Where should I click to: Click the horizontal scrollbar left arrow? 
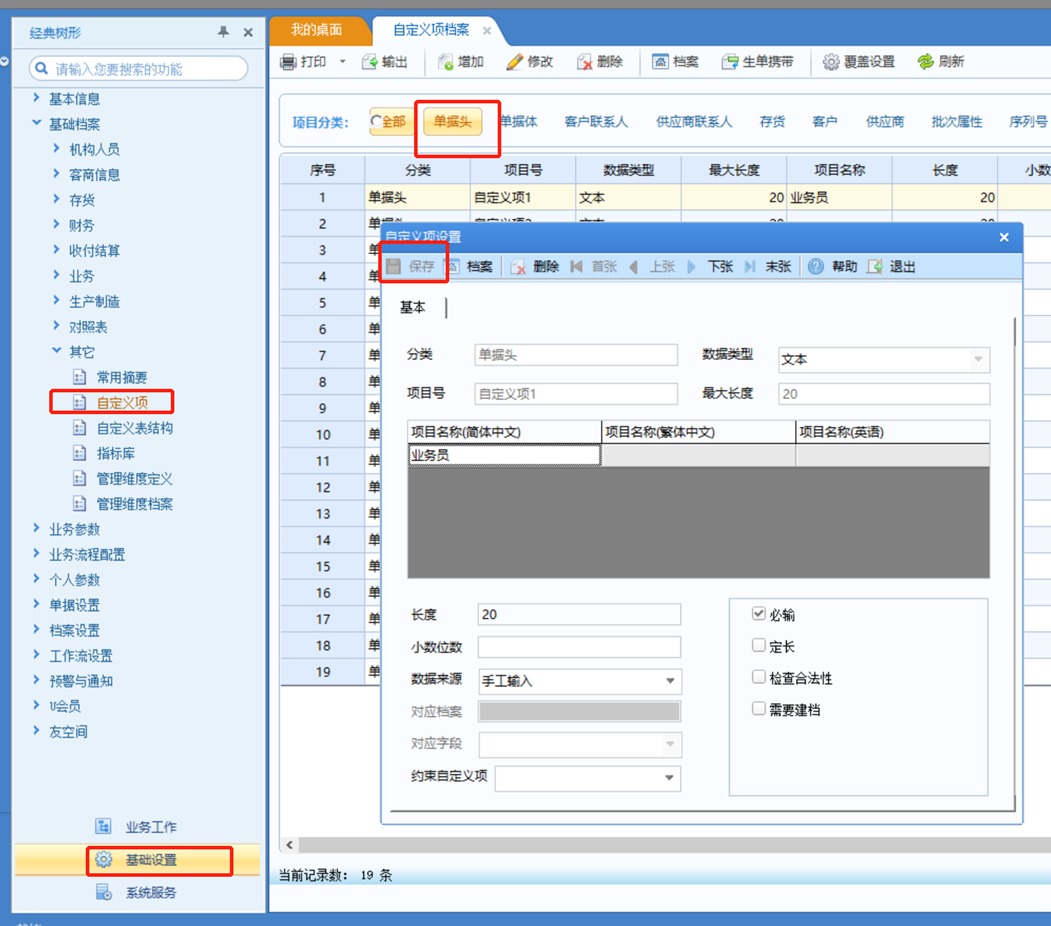(290, 844)
